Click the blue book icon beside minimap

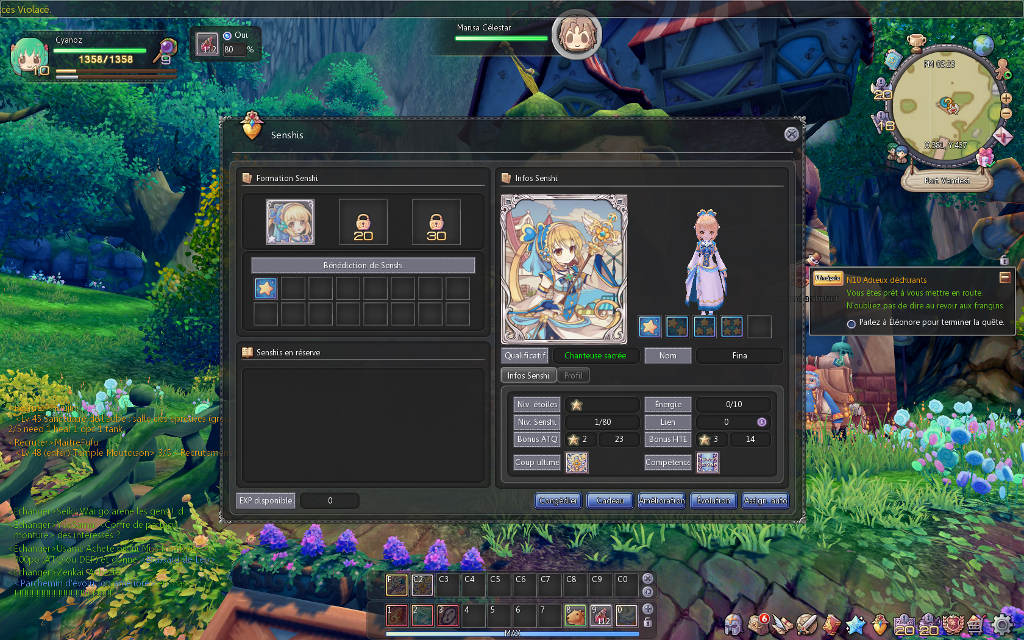(893, 59)
